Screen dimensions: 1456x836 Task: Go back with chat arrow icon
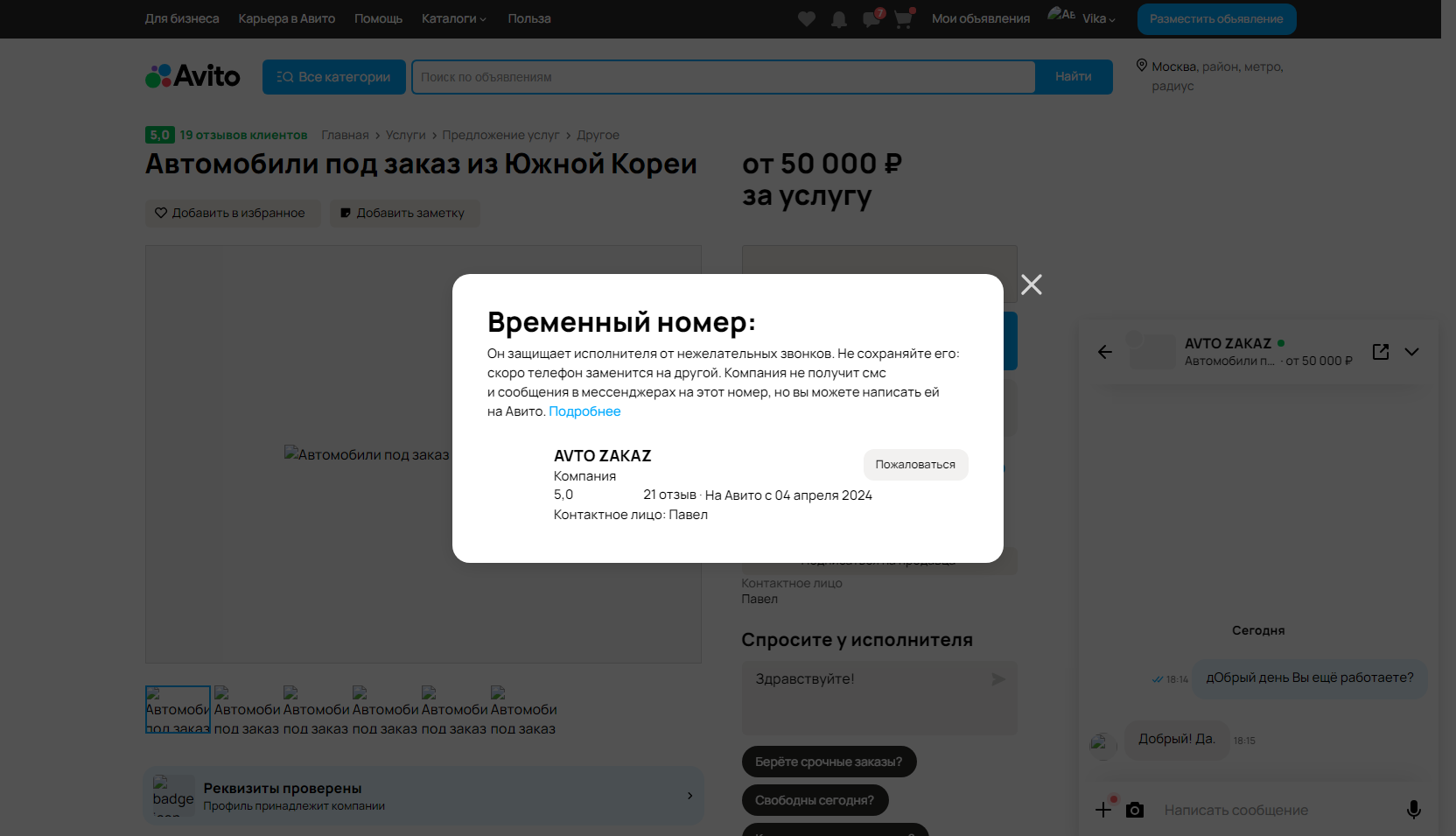tap(1104, 352)
